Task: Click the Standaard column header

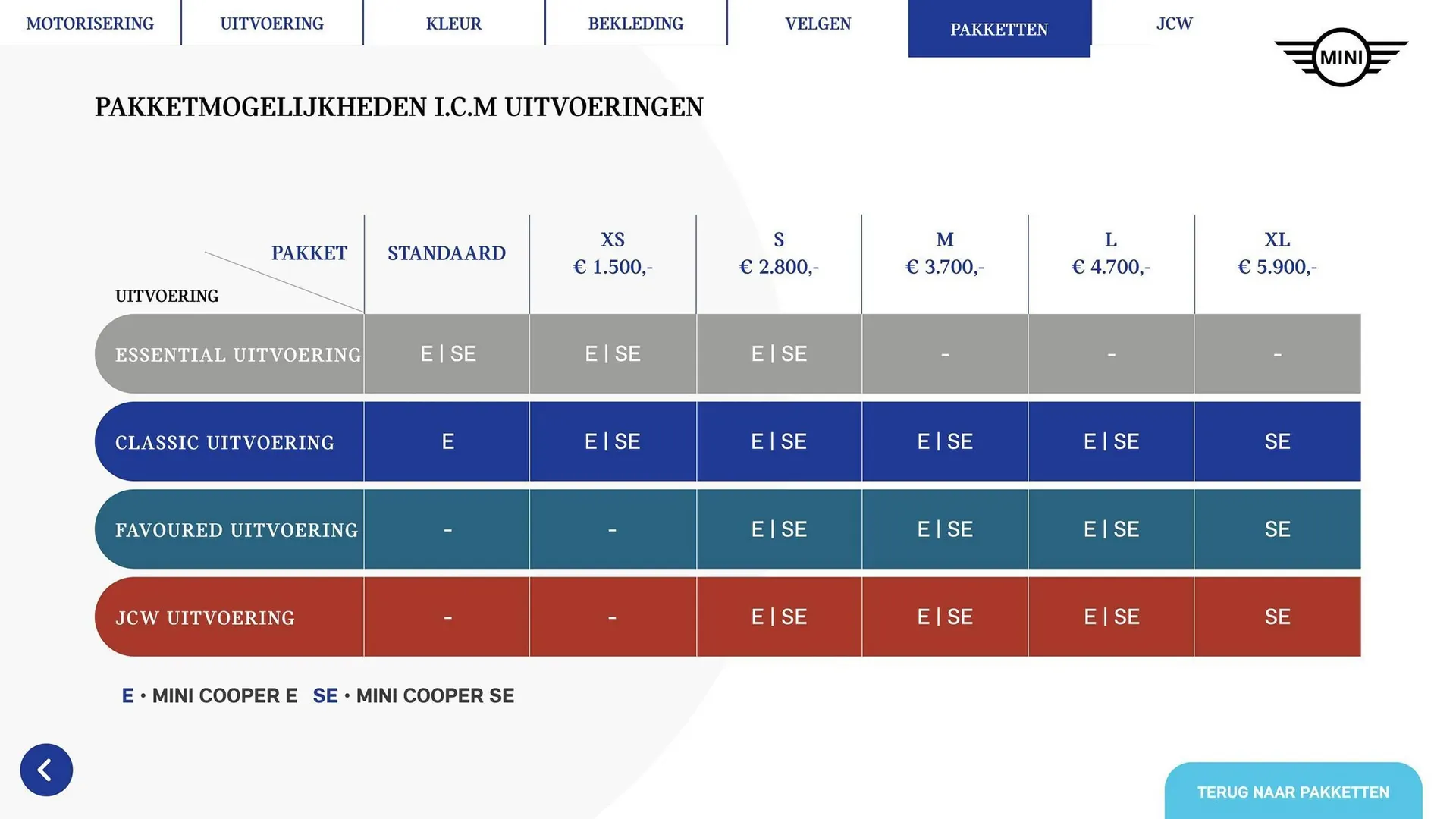Action: tap(446, 253)
